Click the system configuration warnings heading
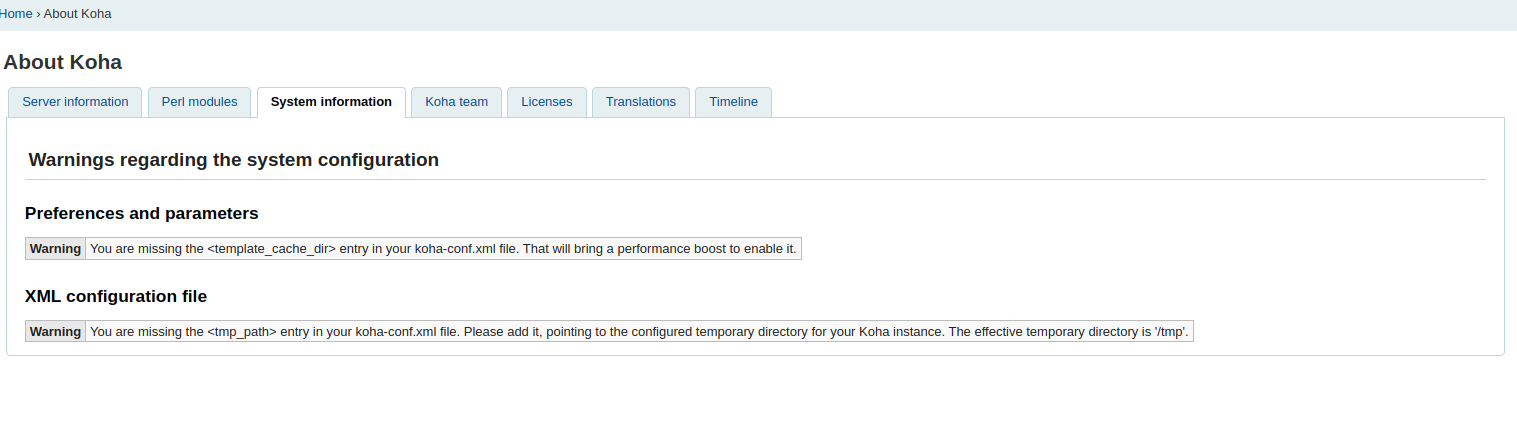1517x422 pixels. tap(233, 160)
